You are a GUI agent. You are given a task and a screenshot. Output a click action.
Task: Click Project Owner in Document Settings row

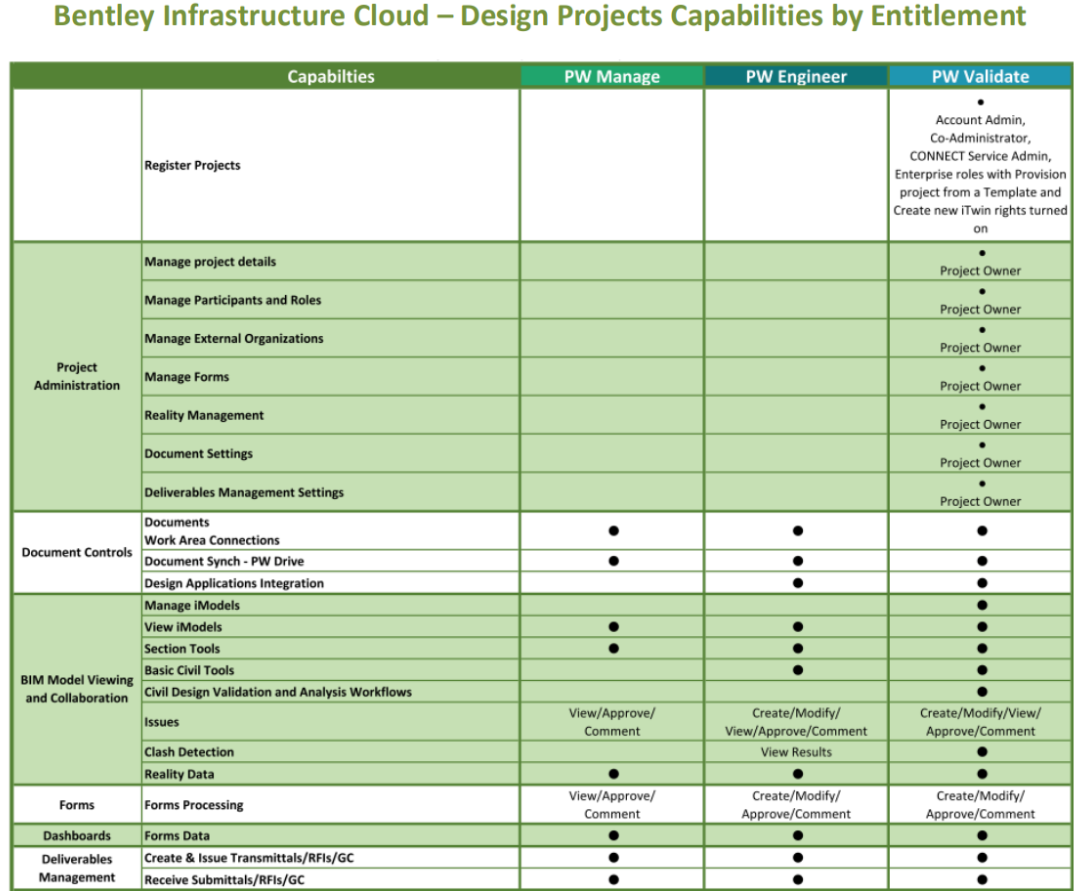(x=980, y=463)
